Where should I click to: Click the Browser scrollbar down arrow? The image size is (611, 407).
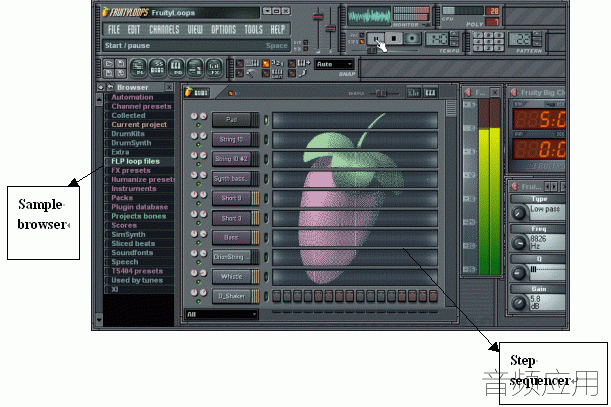tap(99, 319)
